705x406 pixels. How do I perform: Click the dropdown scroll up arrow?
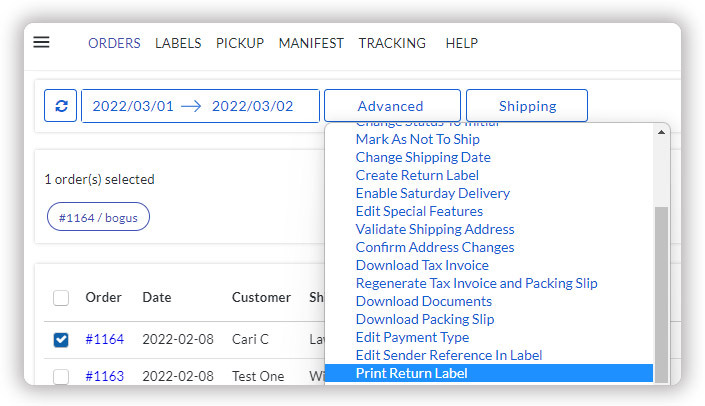pos(661,132)
